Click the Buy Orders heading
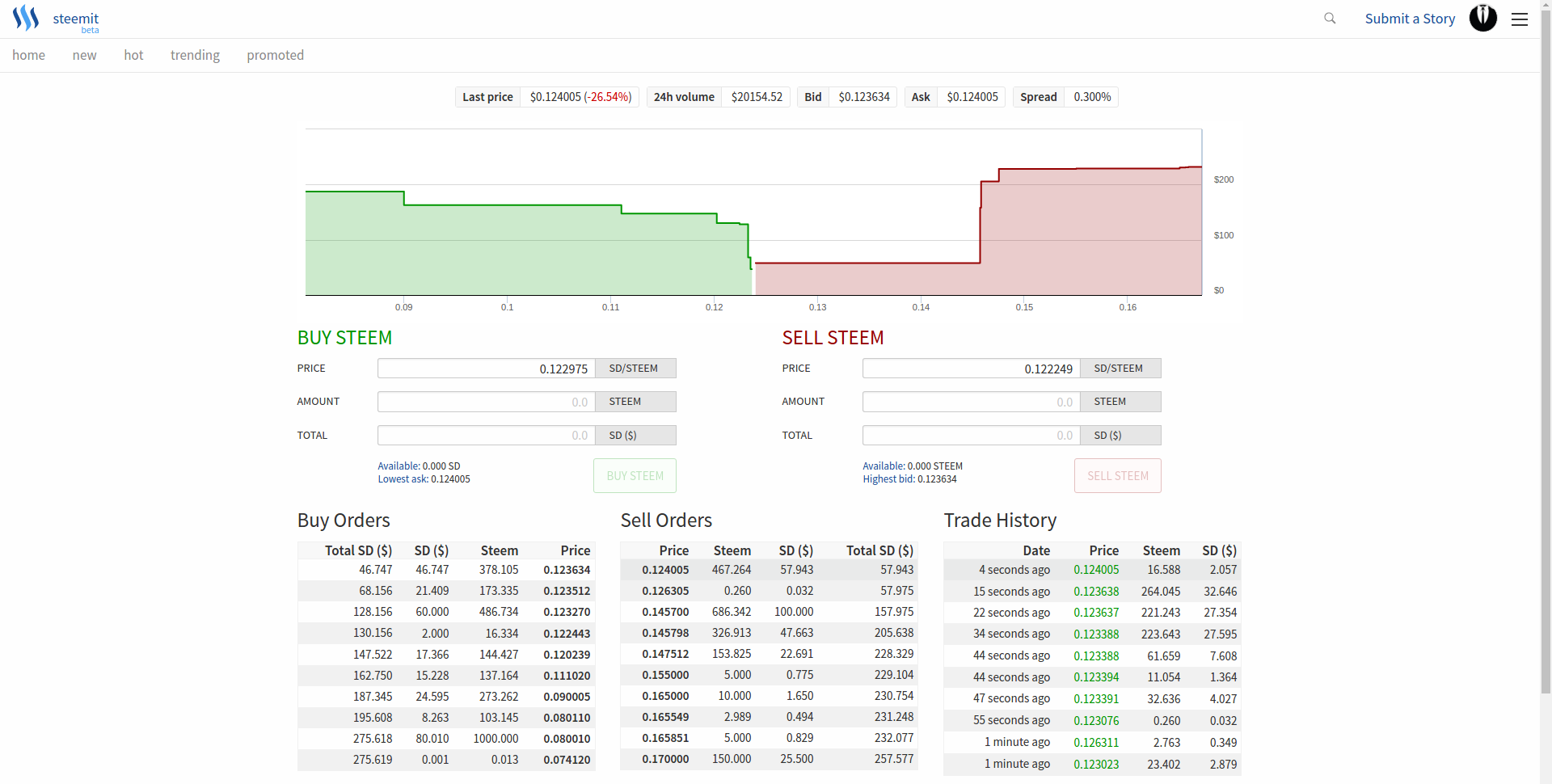The image size is (1552, 784). pyautogui.click(x=344, y=521)
